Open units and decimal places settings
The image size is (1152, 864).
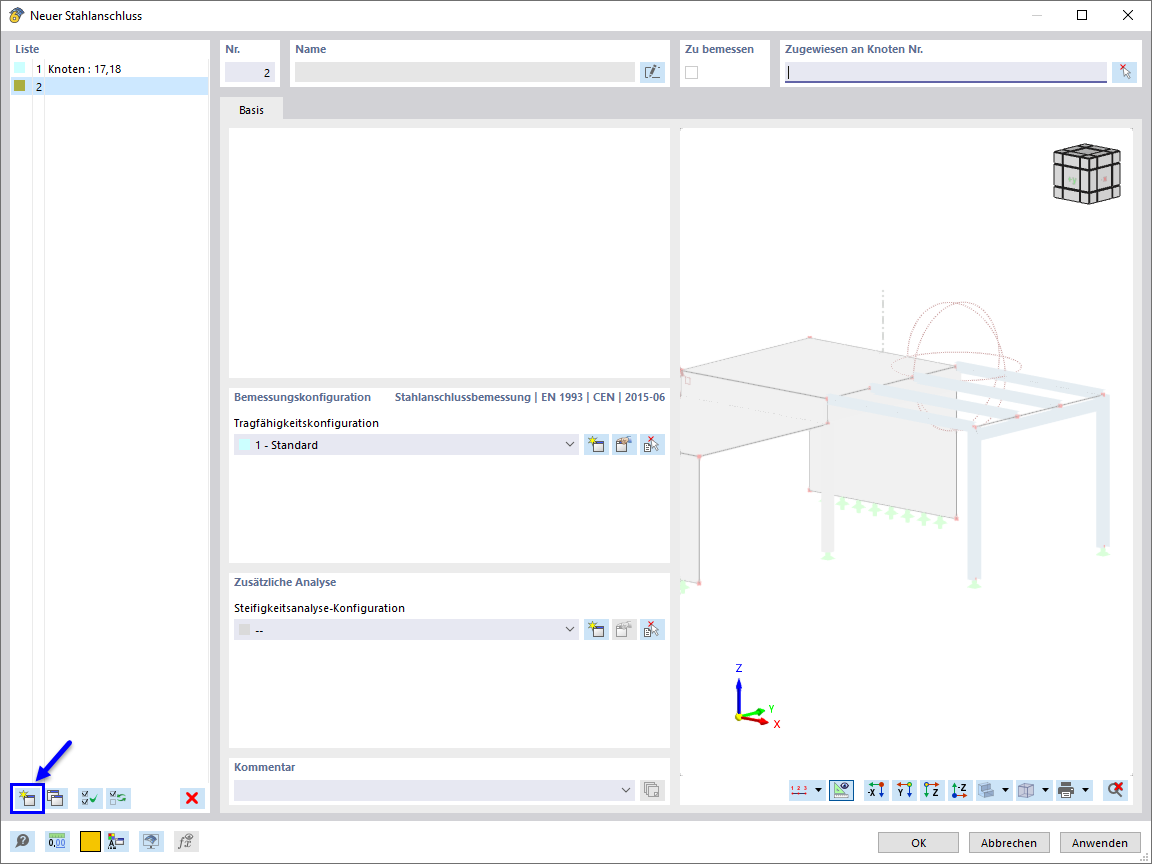tap(57, 841)
